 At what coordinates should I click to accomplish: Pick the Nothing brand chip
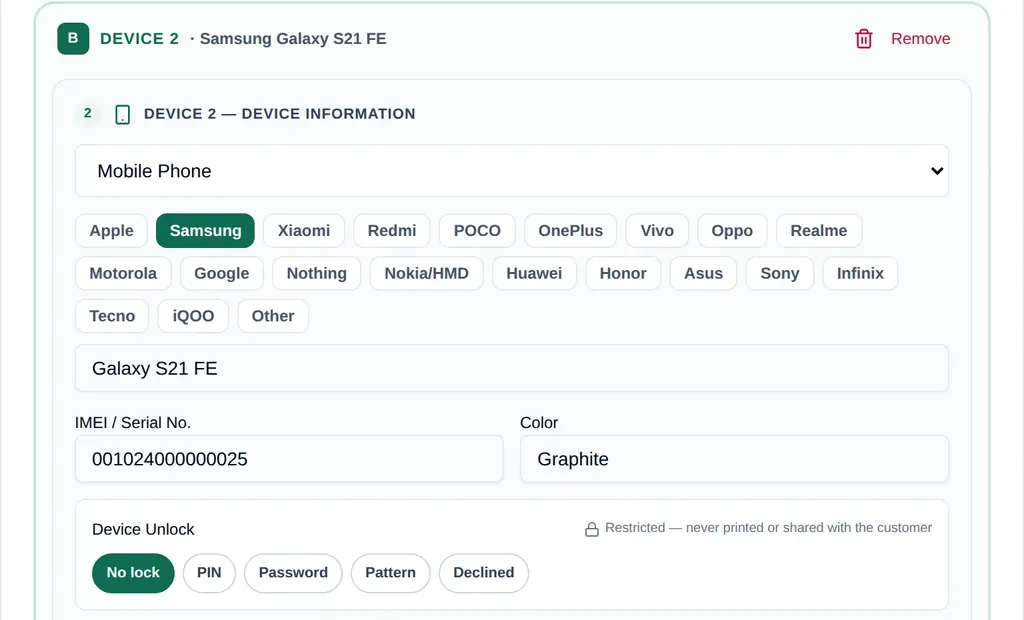click(x=317, y=273)
